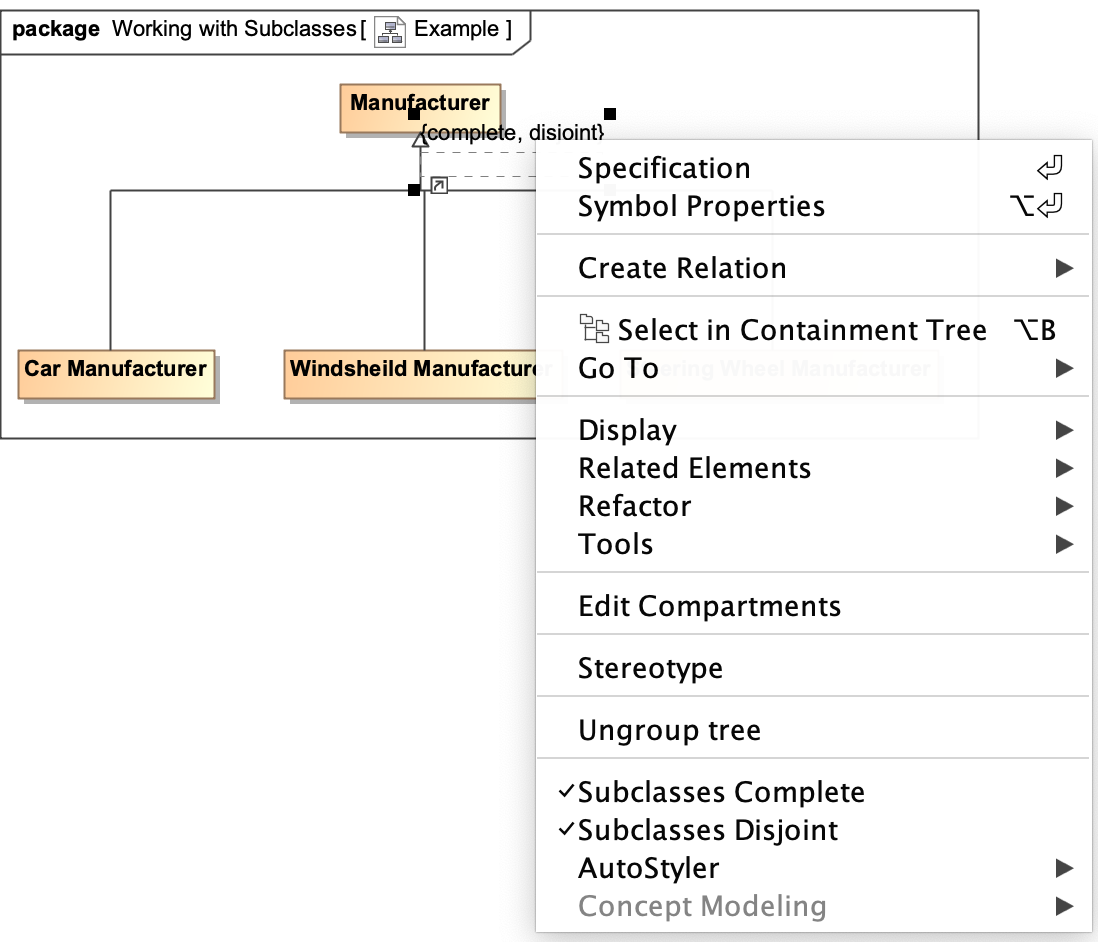Click the small shortcut arrow icon on line
This screenshot has width=1098, height=942.
439,185
